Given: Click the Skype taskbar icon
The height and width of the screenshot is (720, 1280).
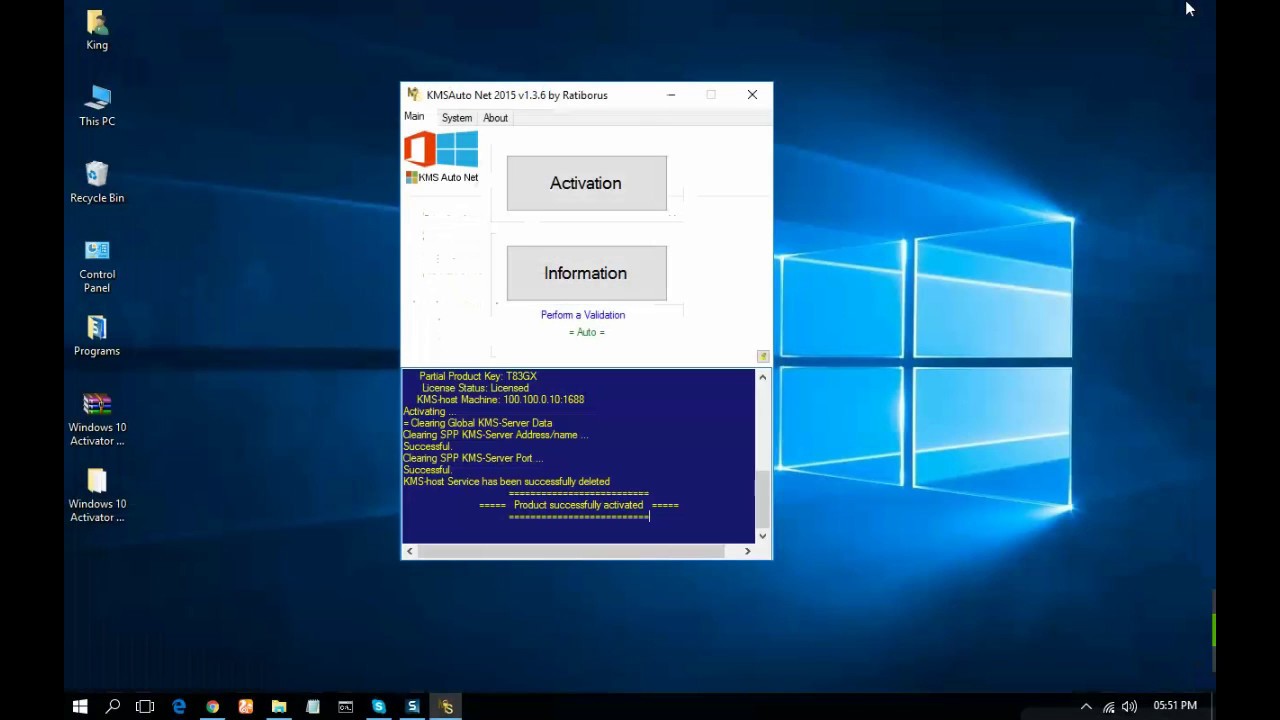Looking at the screenshot, I should 379,707.
